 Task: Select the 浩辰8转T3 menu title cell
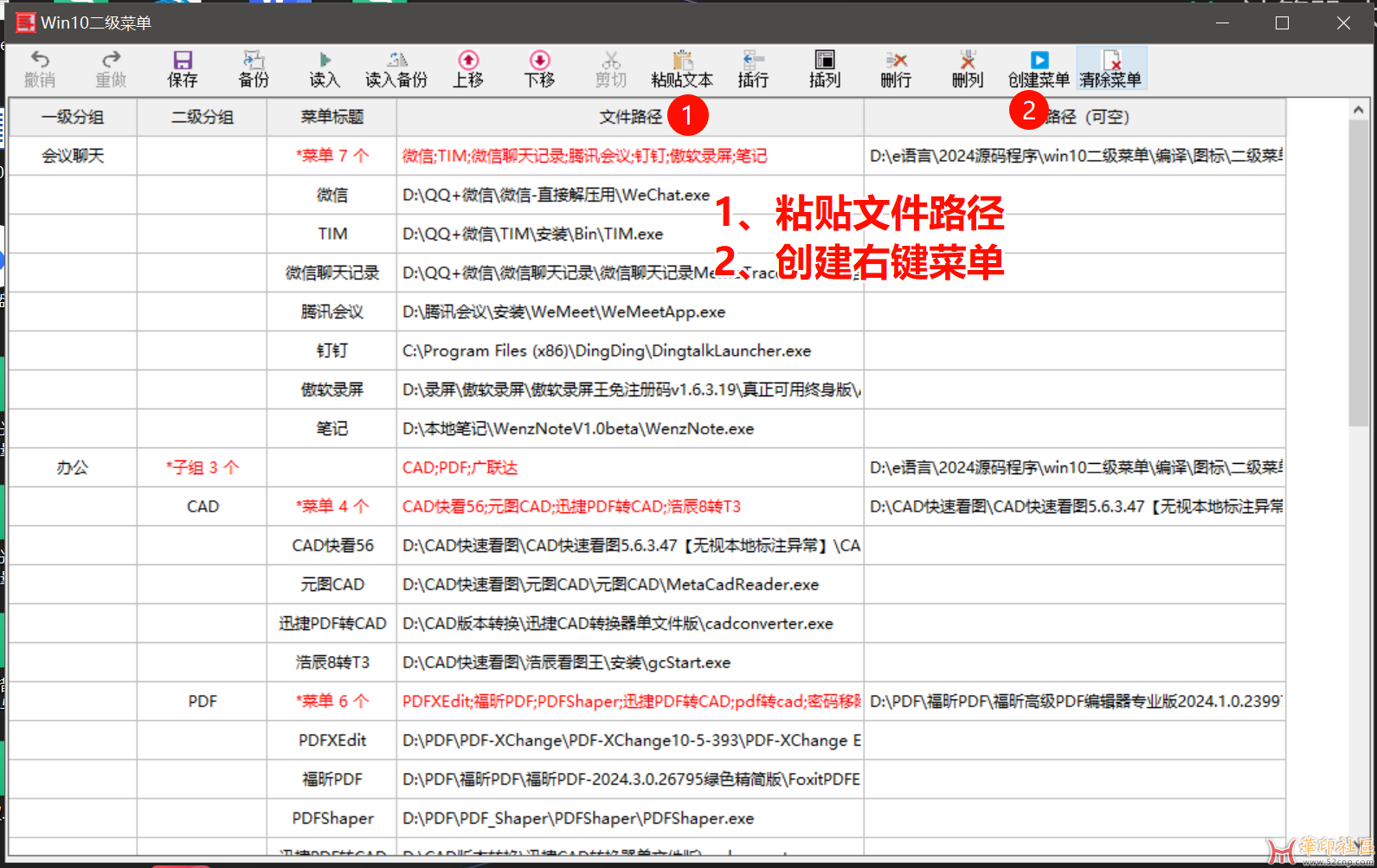[x=332, y=662]
